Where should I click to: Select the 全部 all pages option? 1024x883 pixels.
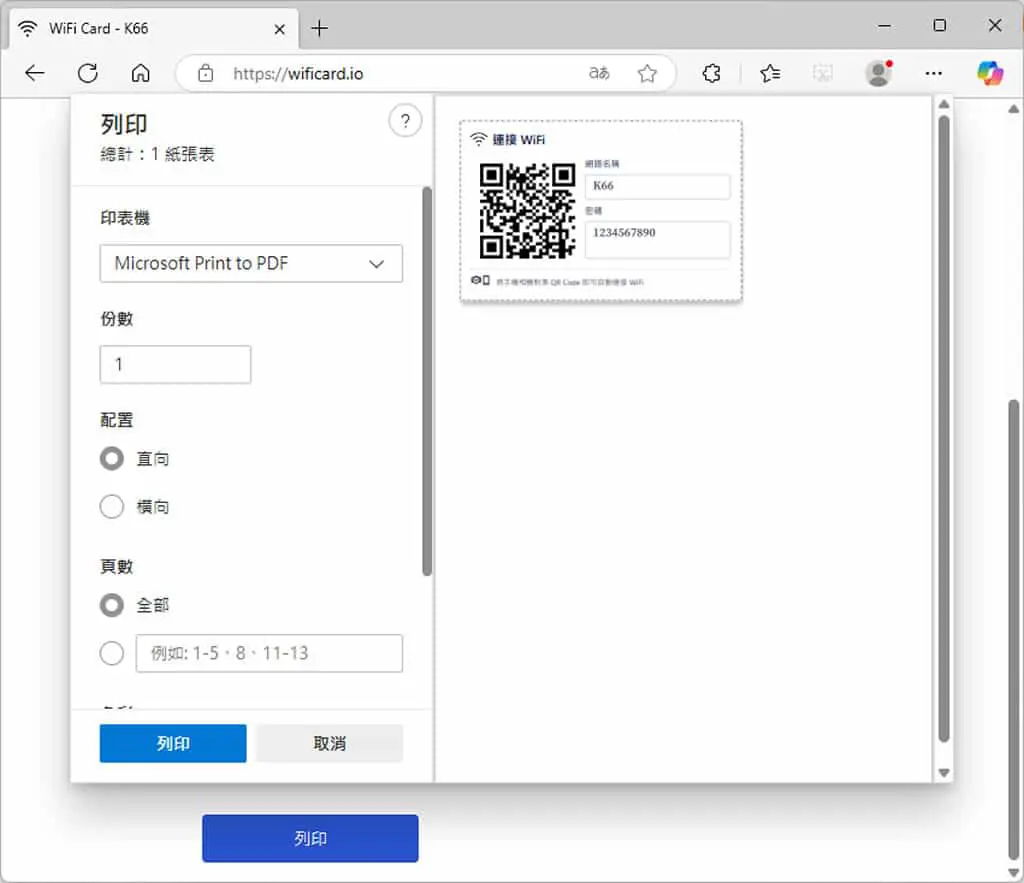(112, 605)
